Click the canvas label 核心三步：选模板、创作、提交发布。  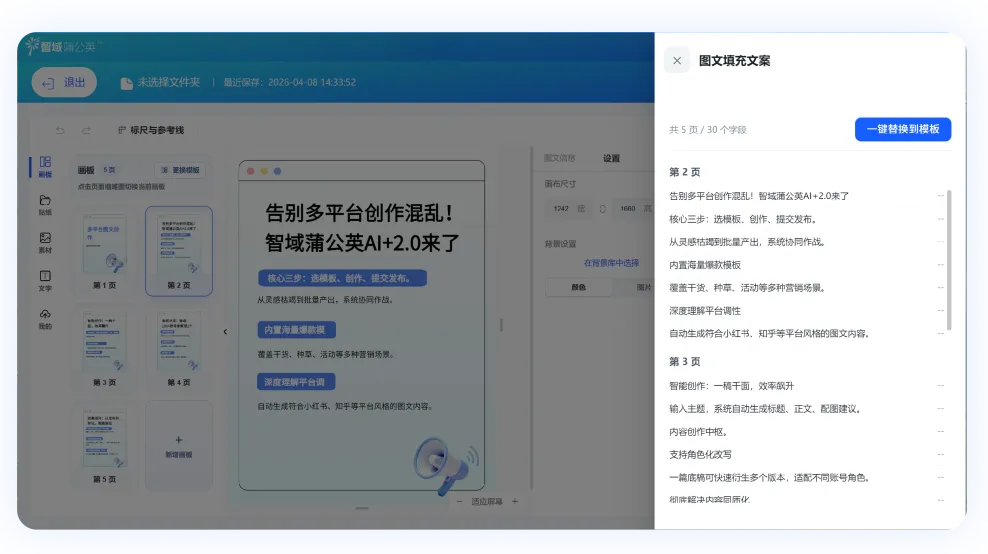[x=342, y=278]
